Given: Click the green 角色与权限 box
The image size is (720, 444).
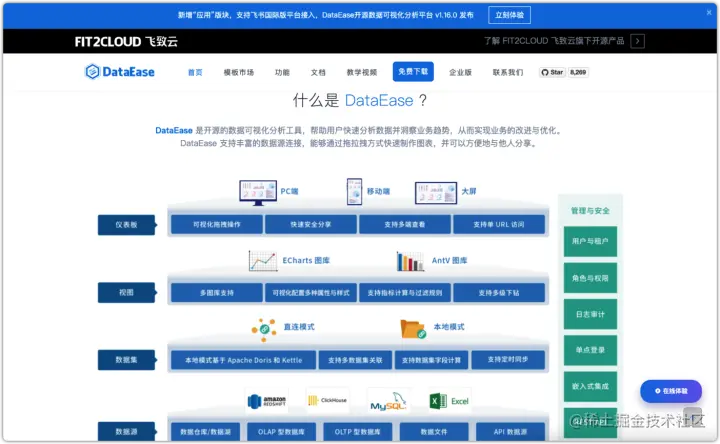Looking at the screenshot, I should tap(590, 278).
